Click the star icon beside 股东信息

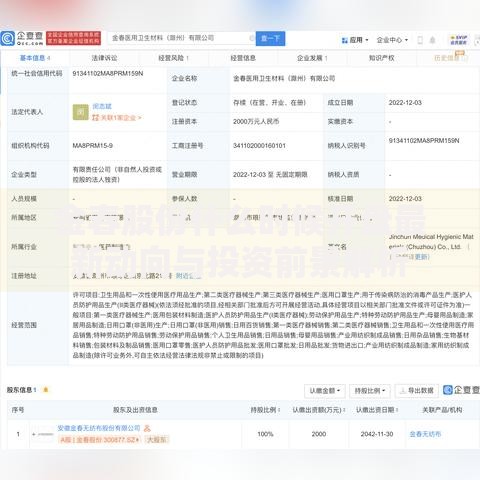click(46, 389)
